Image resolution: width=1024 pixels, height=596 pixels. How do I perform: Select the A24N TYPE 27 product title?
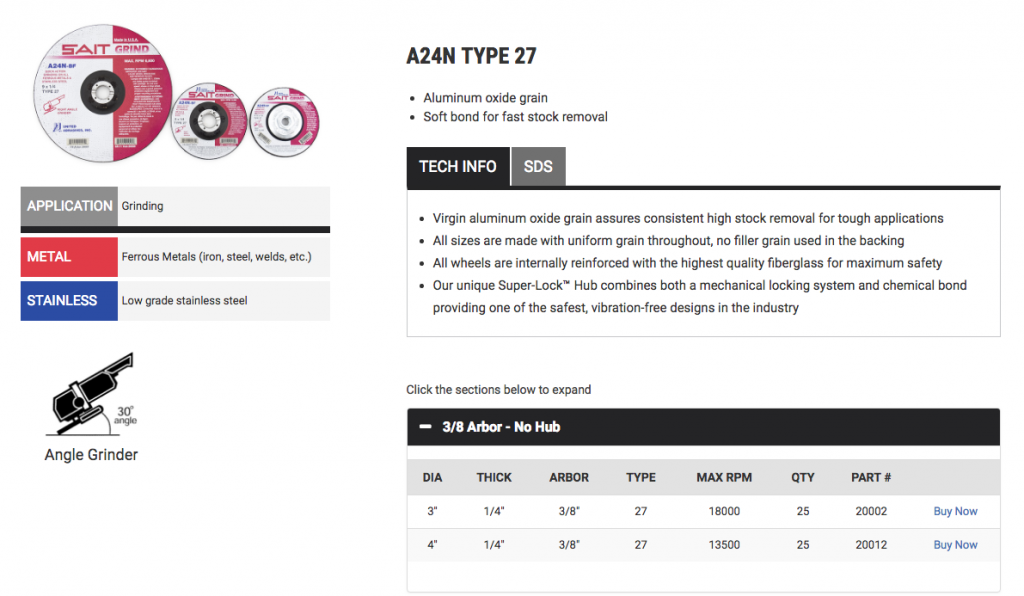point(471,56)
